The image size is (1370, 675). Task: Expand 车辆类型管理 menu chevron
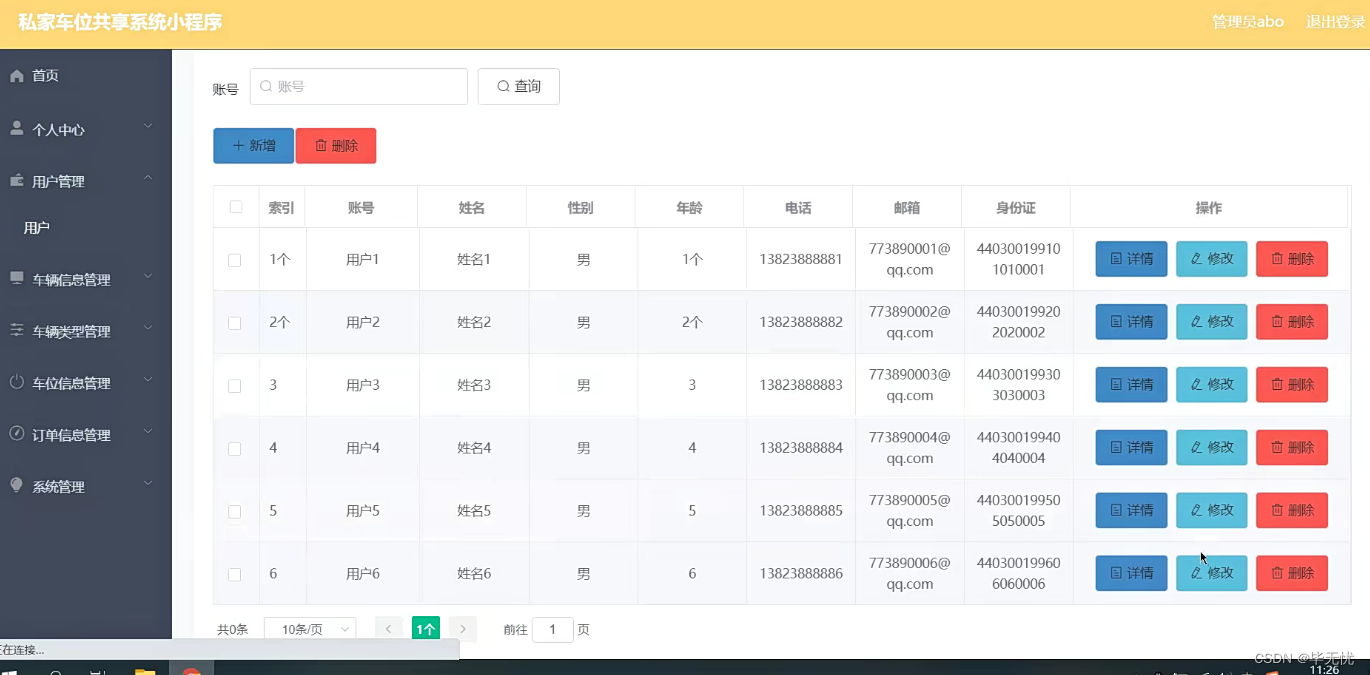(148, 328)
